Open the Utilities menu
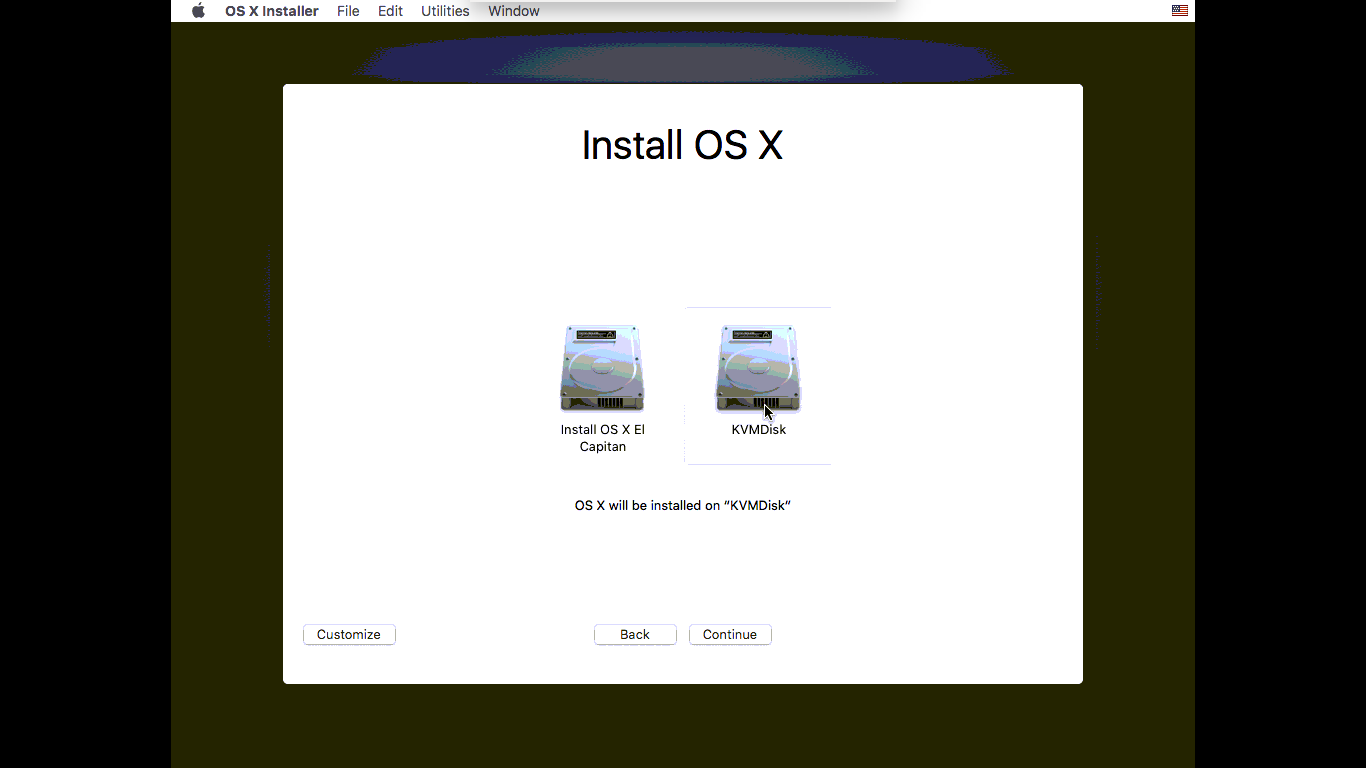The height and width of the screenshot is (768, 1366). (445, 11)
